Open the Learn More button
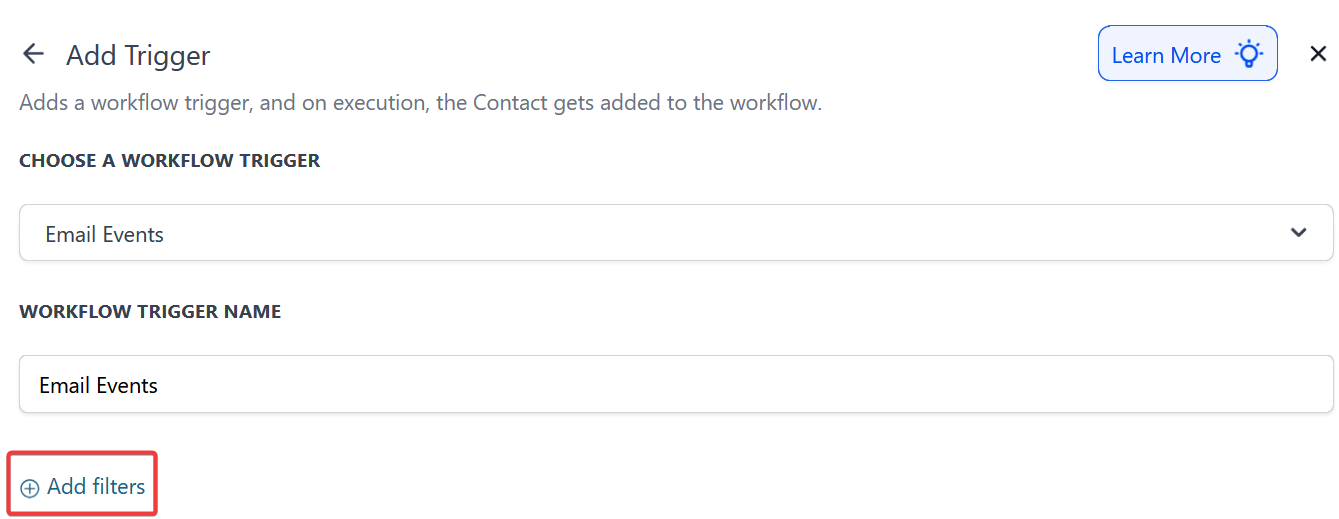Image resolution: width=1339 pixels, height=519 pixels. (1187, 54)
